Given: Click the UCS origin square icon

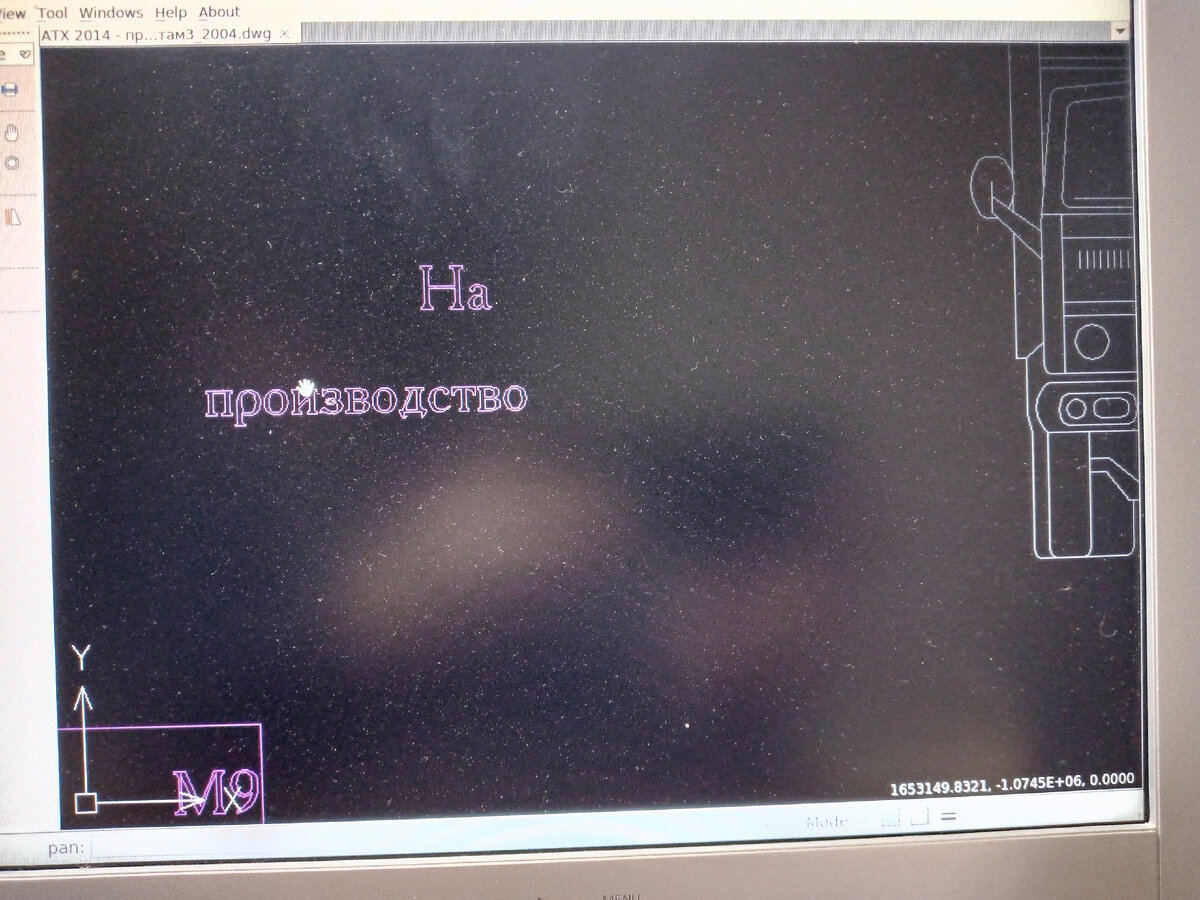Looking at the screenshot, I should point(85,803).
